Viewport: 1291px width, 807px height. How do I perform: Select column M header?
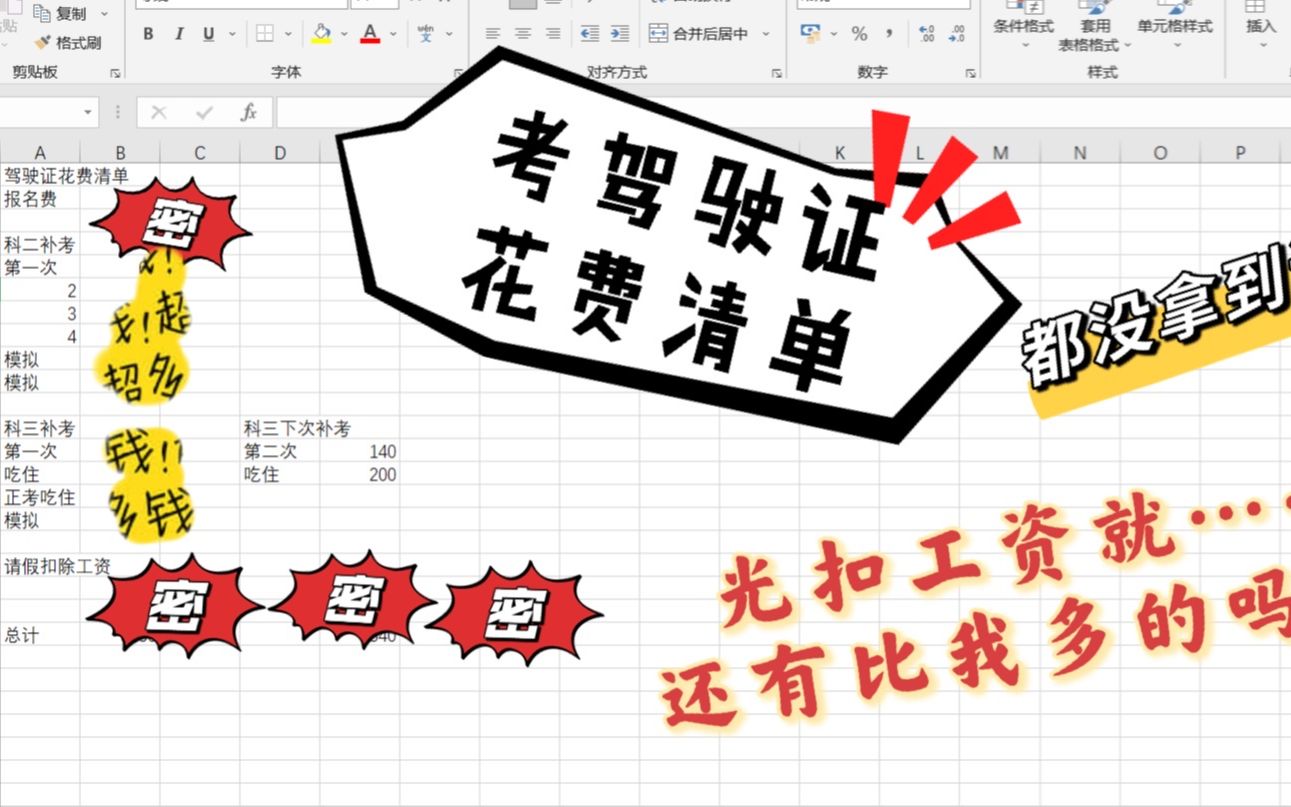1000,152
